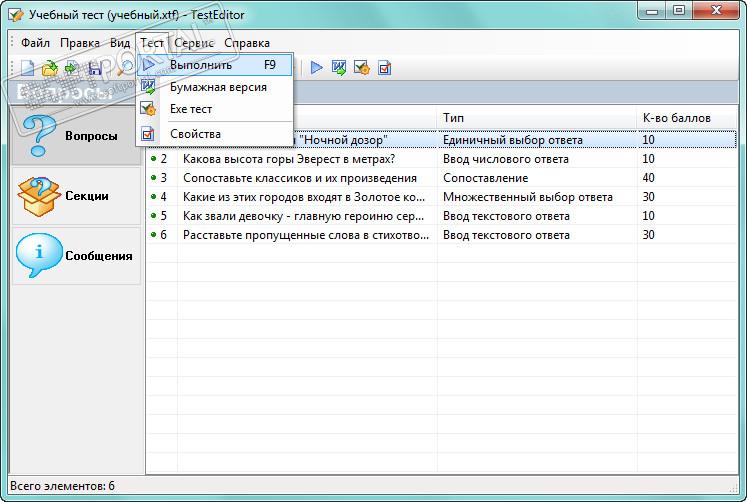Image resolution: width=747 pixels, height=502 pixels.
Task: Select question "Расставьте пропущенные слова в стихотво..."
Action: pos(306,235)
